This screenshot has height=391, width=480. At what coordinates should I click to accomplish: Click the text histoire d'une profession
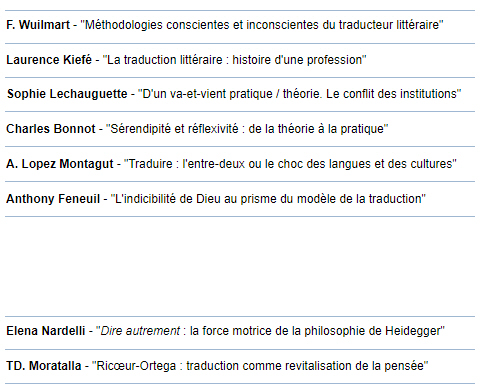297,60
